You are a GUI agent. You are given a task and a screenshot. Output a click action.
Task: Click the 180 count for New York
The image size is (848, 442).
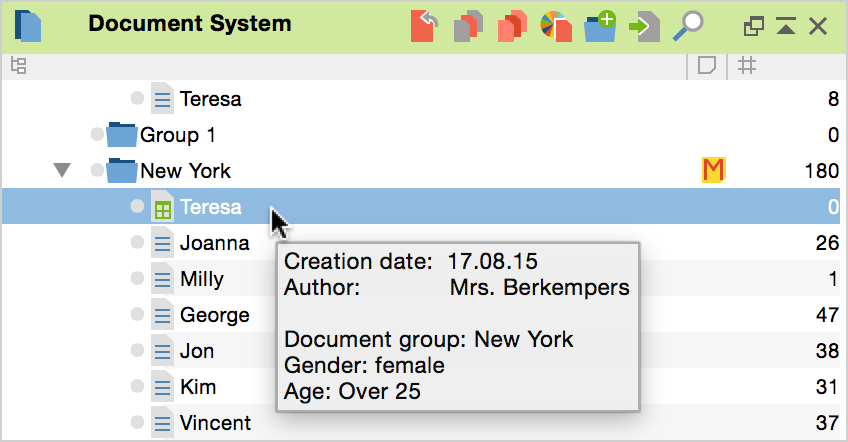[822, 171]
